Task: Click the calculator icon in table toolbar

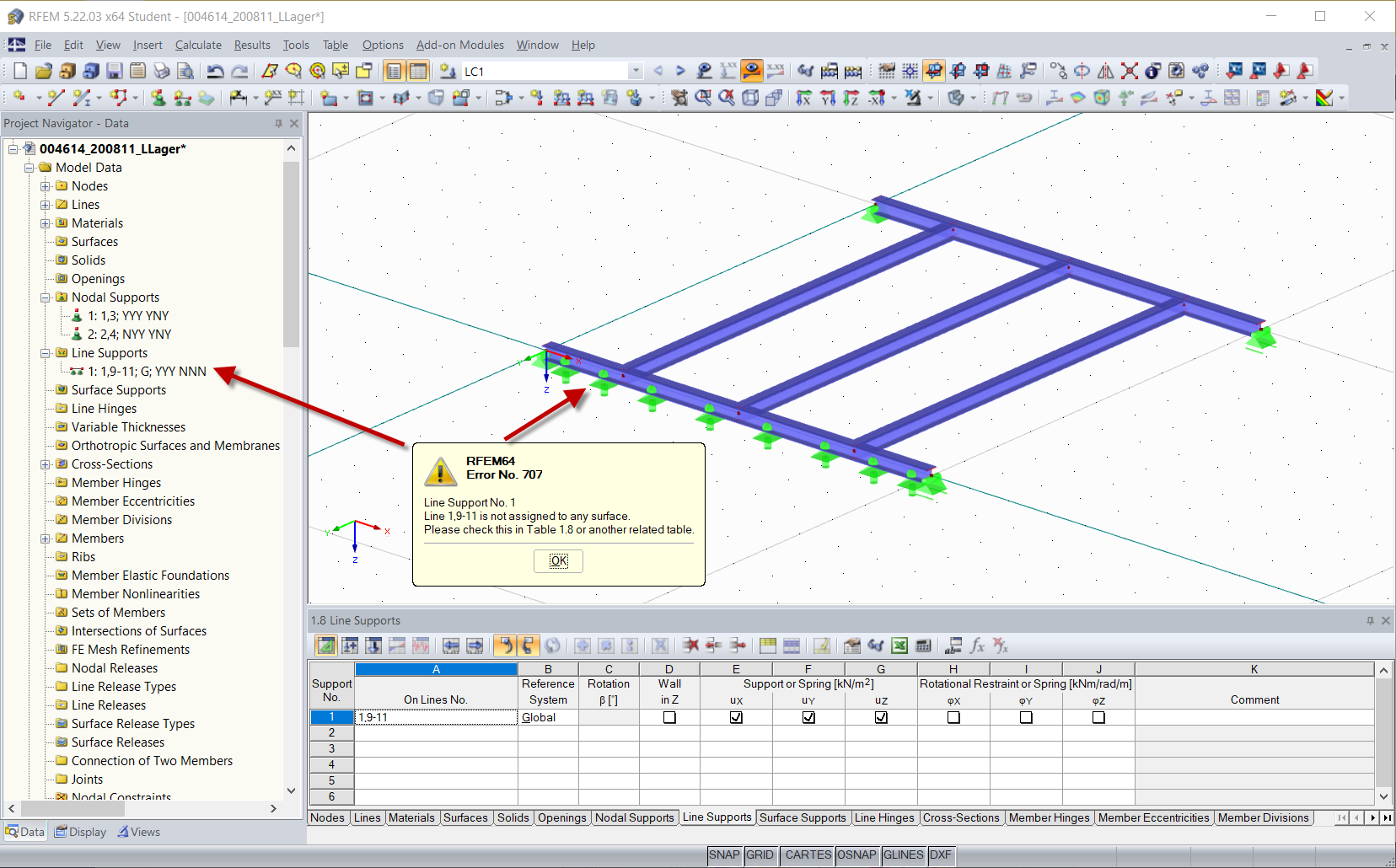Action: [923, 646]
